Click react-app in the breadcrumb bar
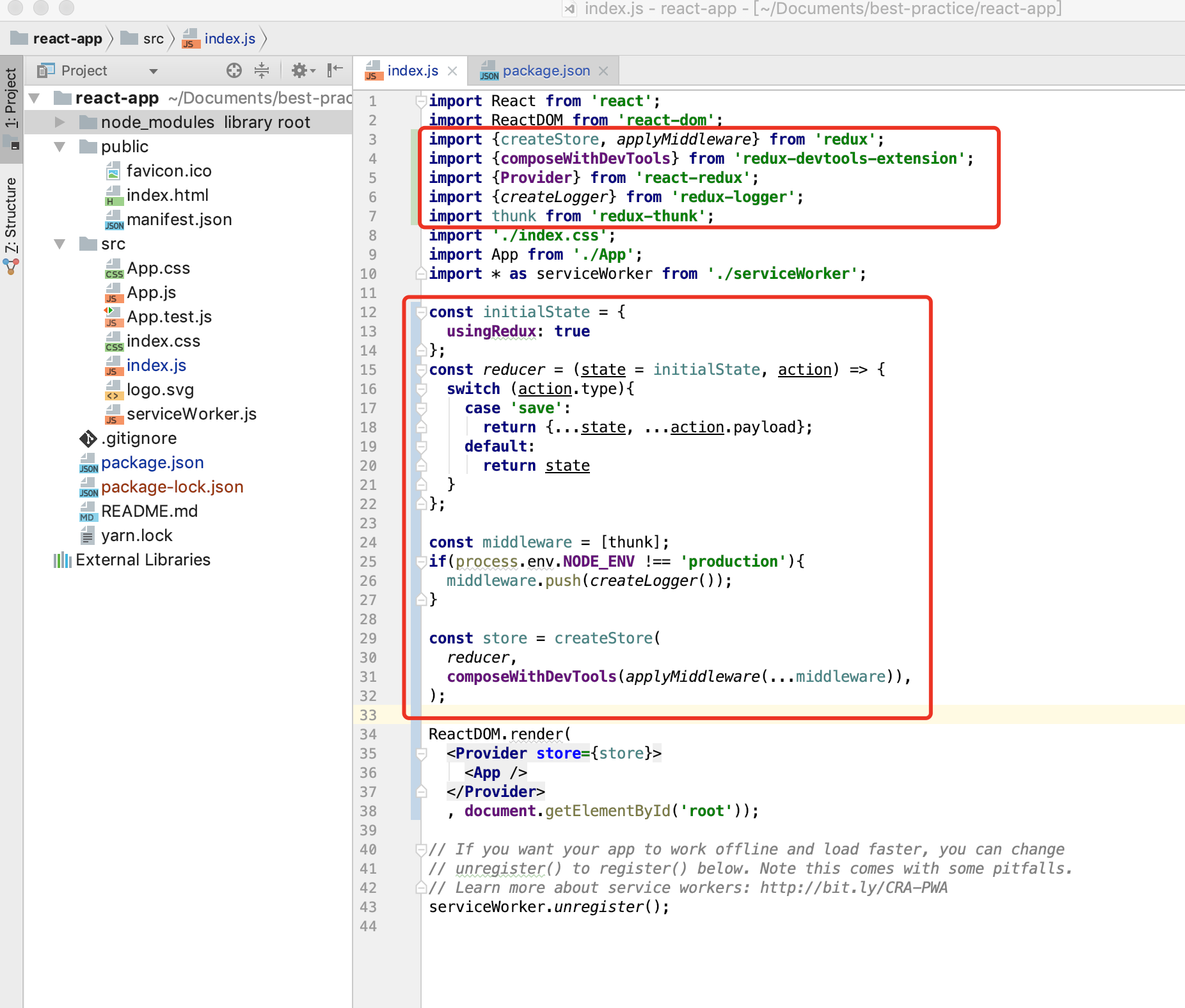This screenshot has height=1008, width=1185. tap(68, 38)
